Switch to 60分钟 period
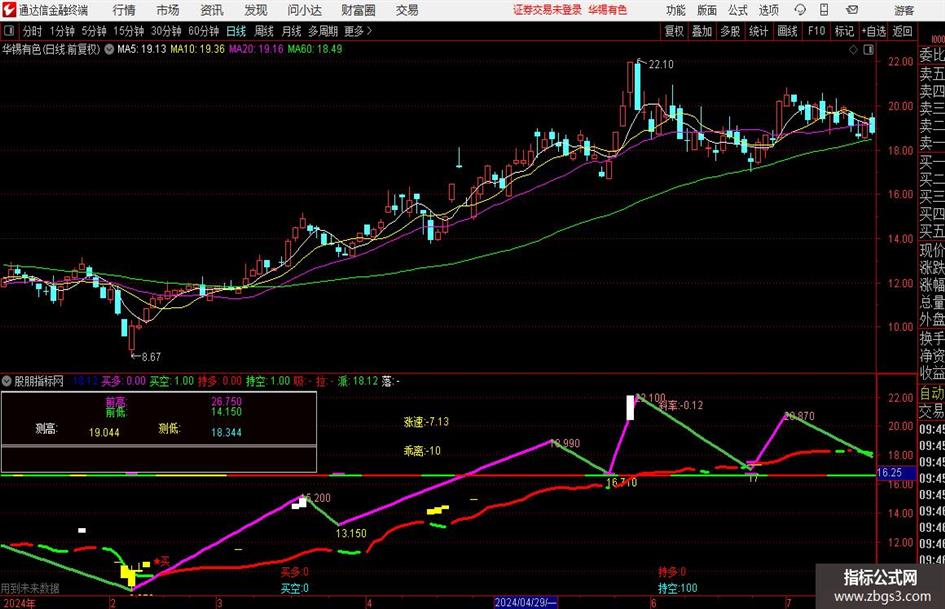 pyautogui.click(x=204, y=31)
